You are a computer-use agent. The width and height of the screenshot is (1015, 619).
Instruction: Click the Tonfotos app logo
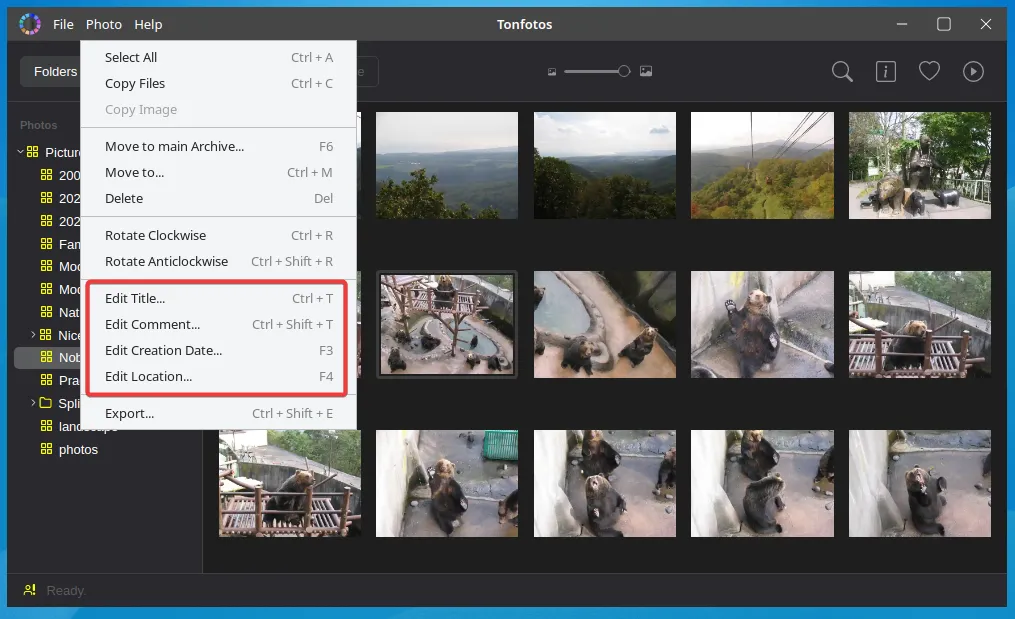tap(30, 24)
